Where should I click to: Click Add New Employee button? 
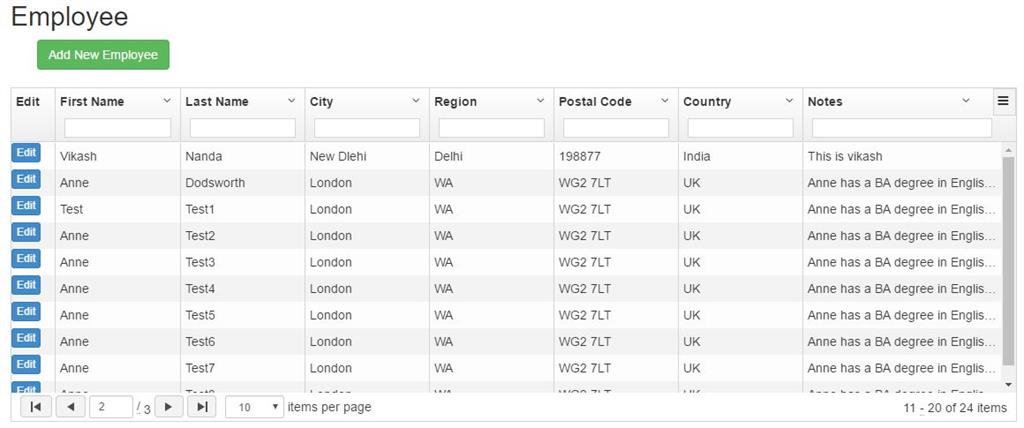[x=103, y=55]
